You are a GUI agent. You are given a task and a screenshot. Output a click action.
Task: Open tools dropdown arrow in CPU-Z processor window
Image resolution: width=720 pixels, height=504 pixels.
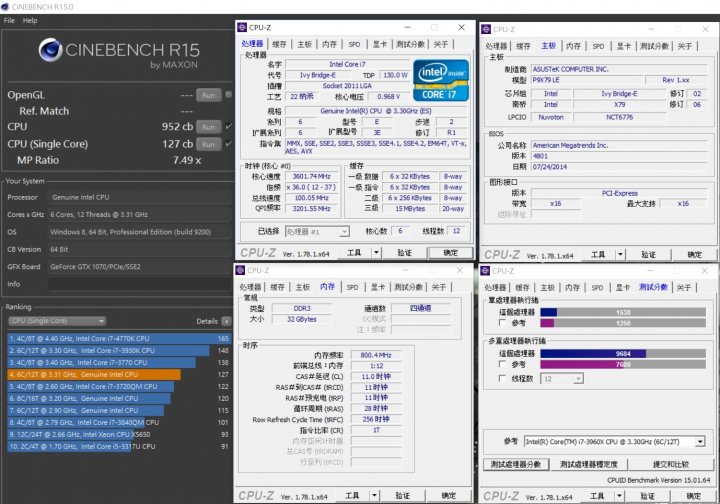pos(376,252)
